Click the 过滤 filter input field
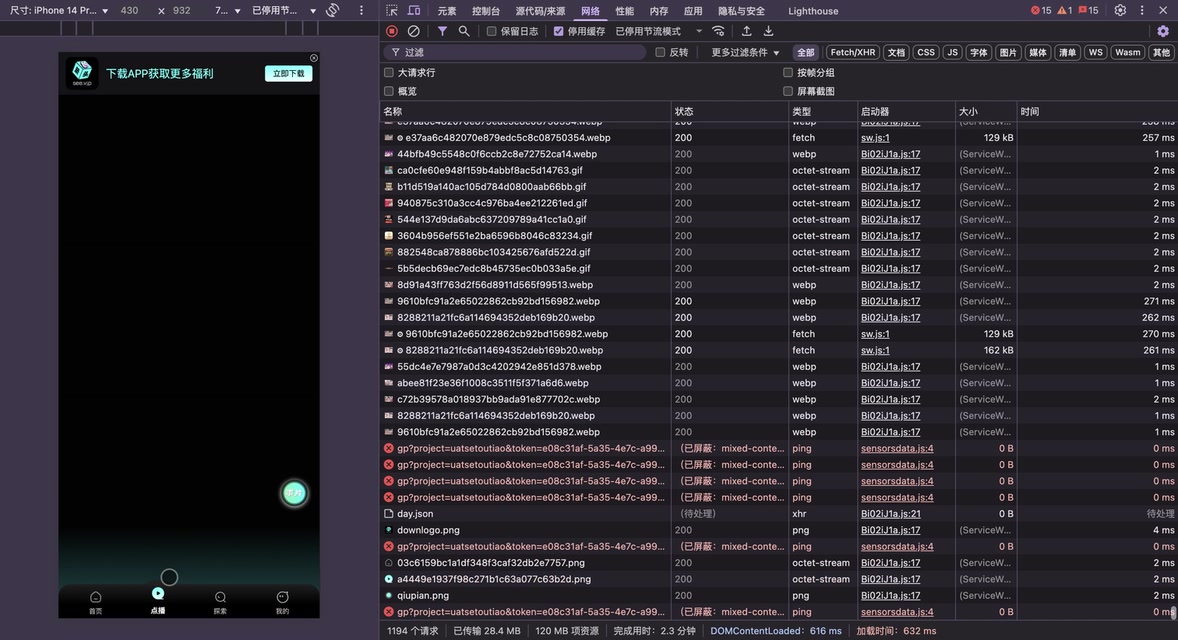The image size is (1178, 640). pos(520,52)
